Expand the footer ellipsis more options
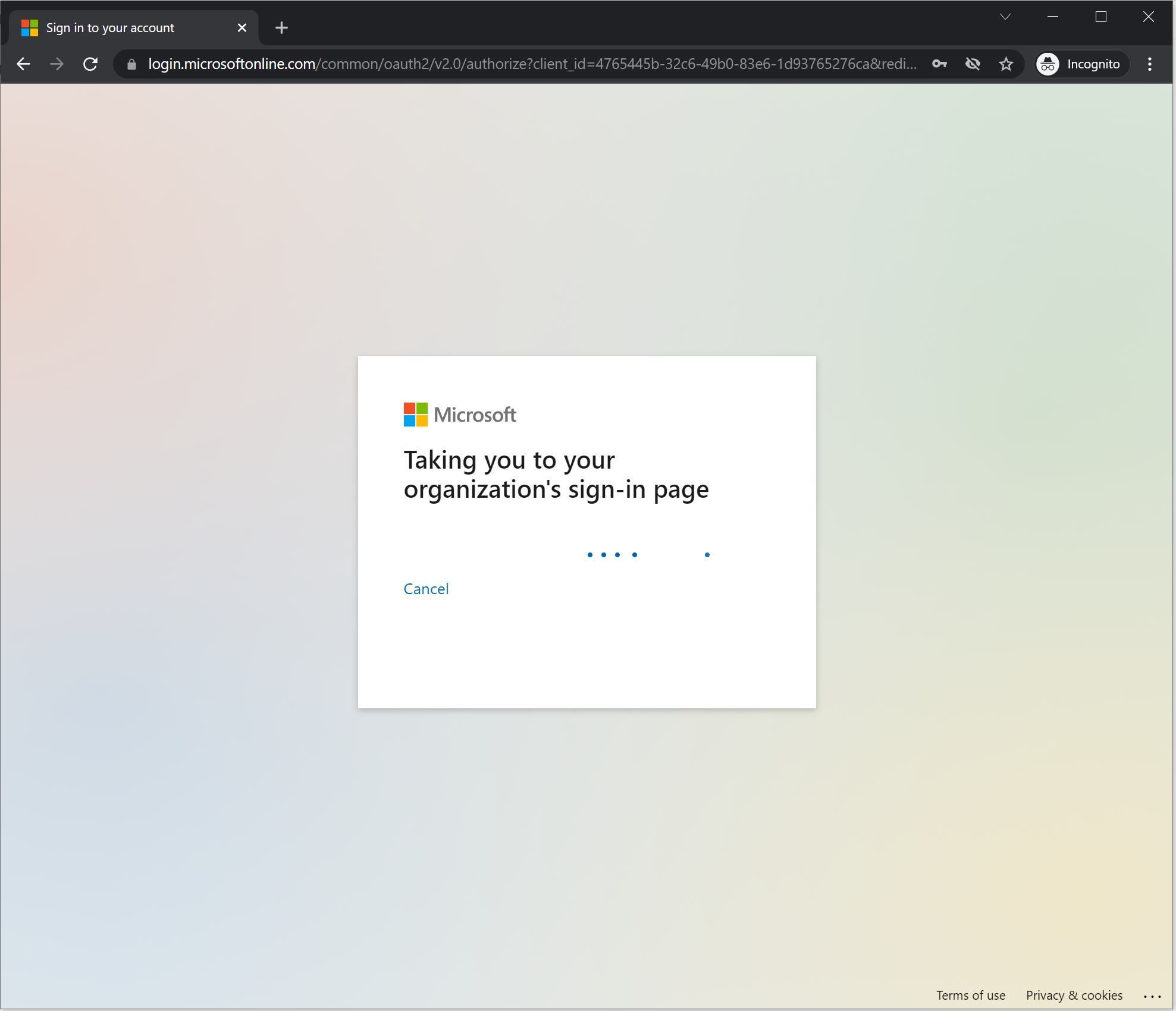The height and width of the screenshot is (1011, 1176). [x=1152, y=996]
